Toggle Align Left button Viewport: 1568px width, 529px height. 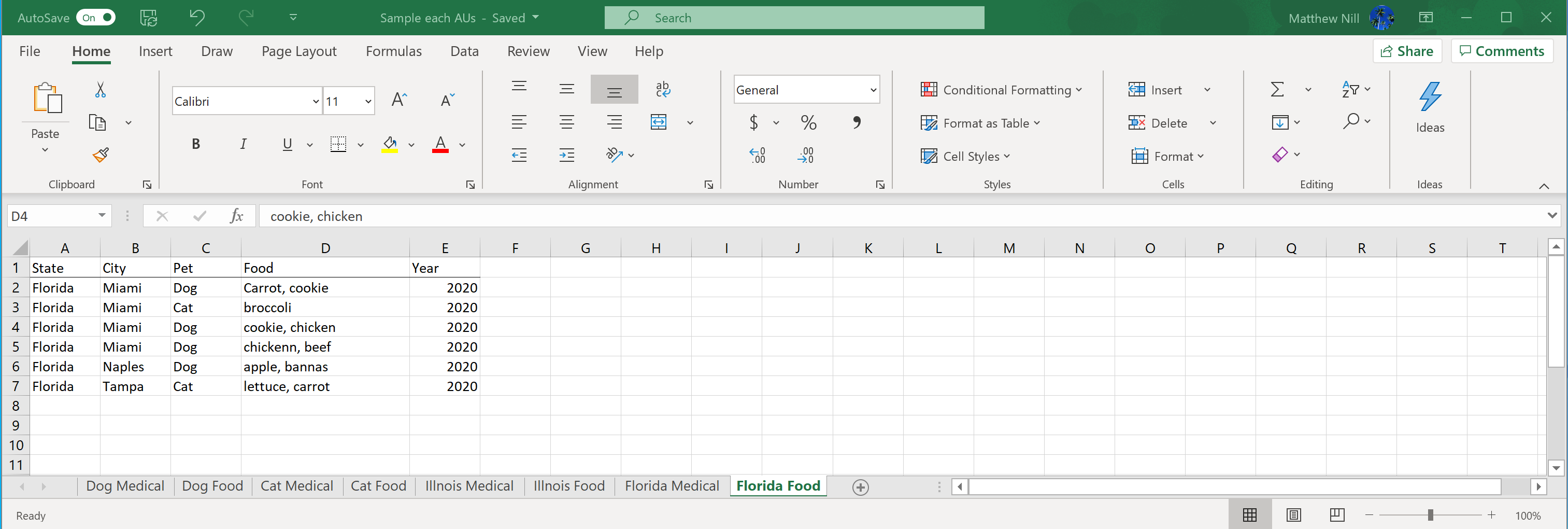519,122
